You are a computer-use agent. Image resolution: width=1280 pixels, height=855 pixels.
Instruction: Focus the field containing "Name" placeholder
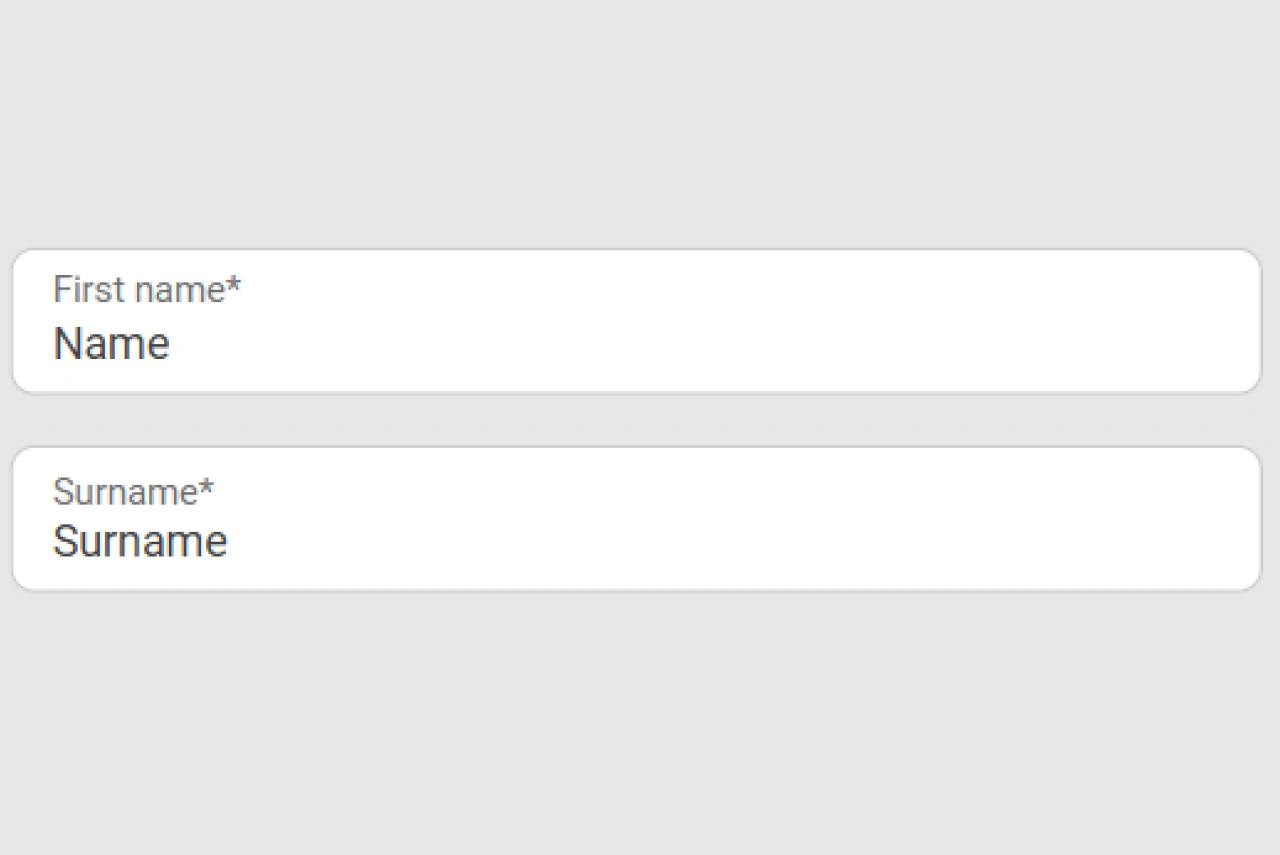pyautogui.click(x=636, y=343)
